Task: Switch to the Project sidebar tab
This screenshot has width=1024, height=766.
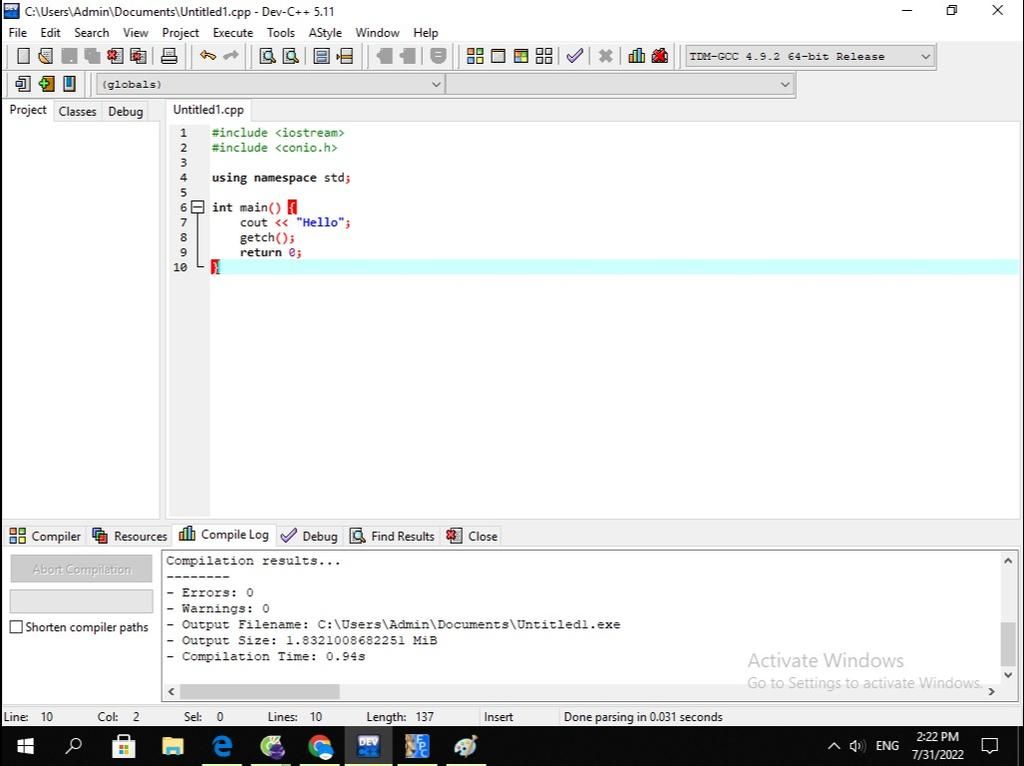Action: [x=27, y=110]
